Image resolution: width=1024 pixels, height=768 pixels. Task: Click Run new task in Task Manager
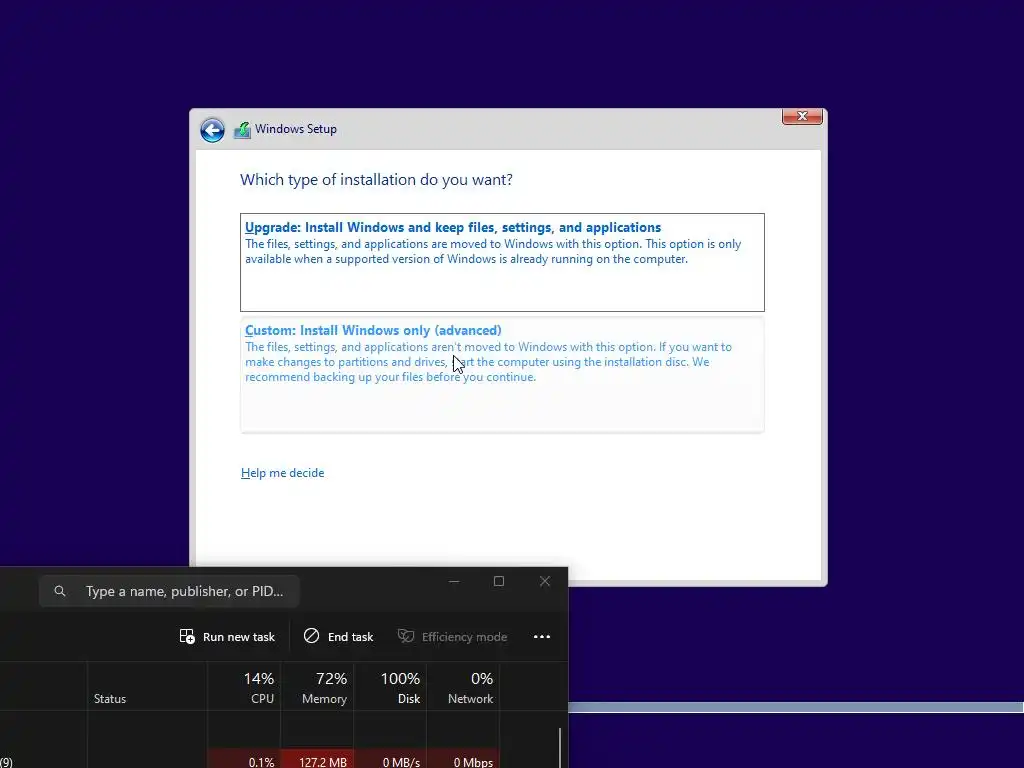227,637
